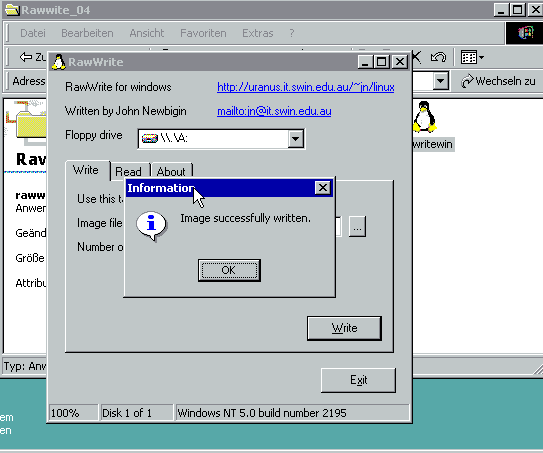Click OK in the Information dialog
Viewport: 543px width, 453px height.
(229, 270)
